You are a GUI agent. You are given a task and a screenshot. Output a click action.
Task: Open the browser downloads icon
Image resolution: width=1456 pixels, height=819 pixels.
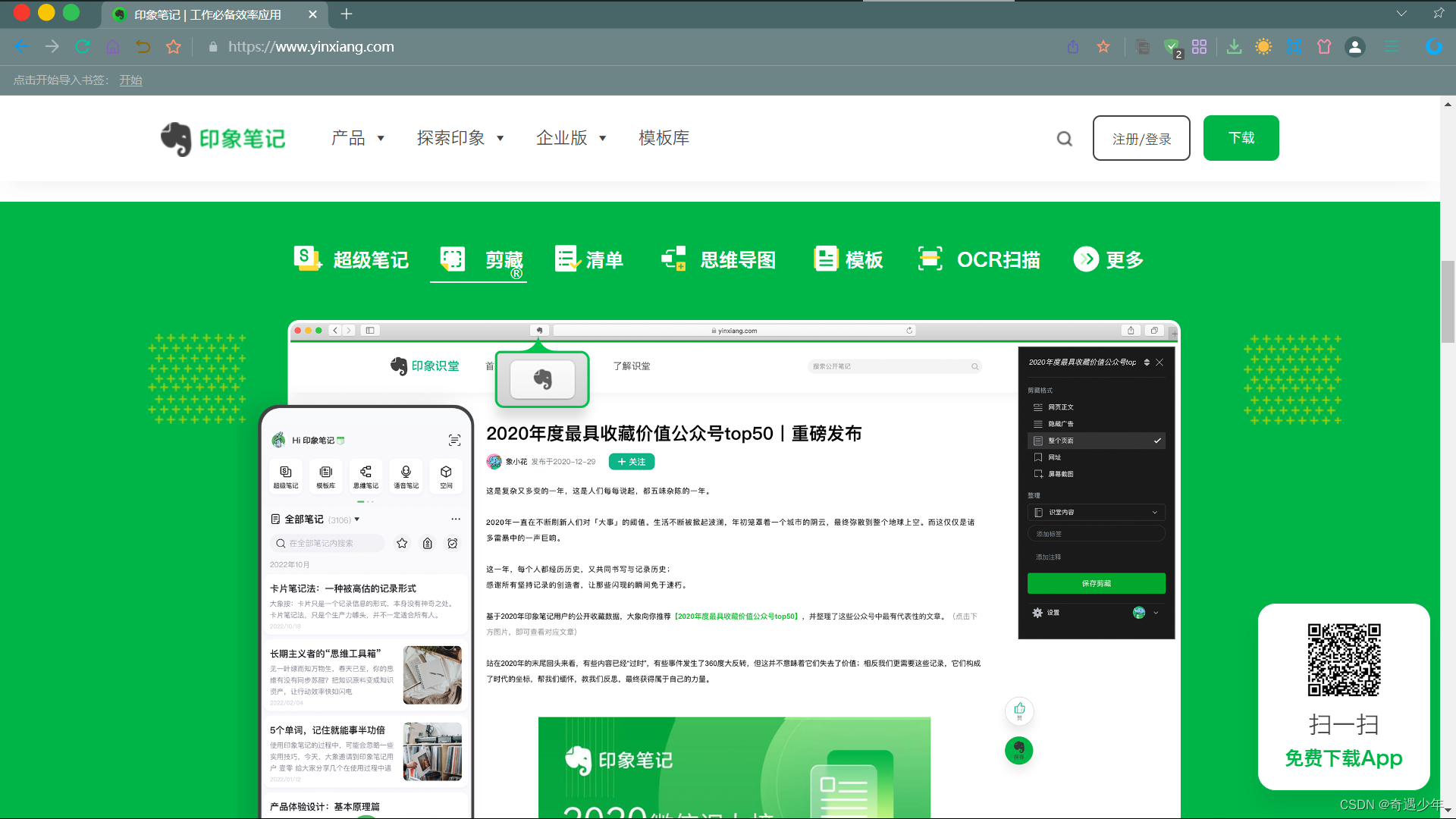pyautogui.click(x=1235, y=47)
